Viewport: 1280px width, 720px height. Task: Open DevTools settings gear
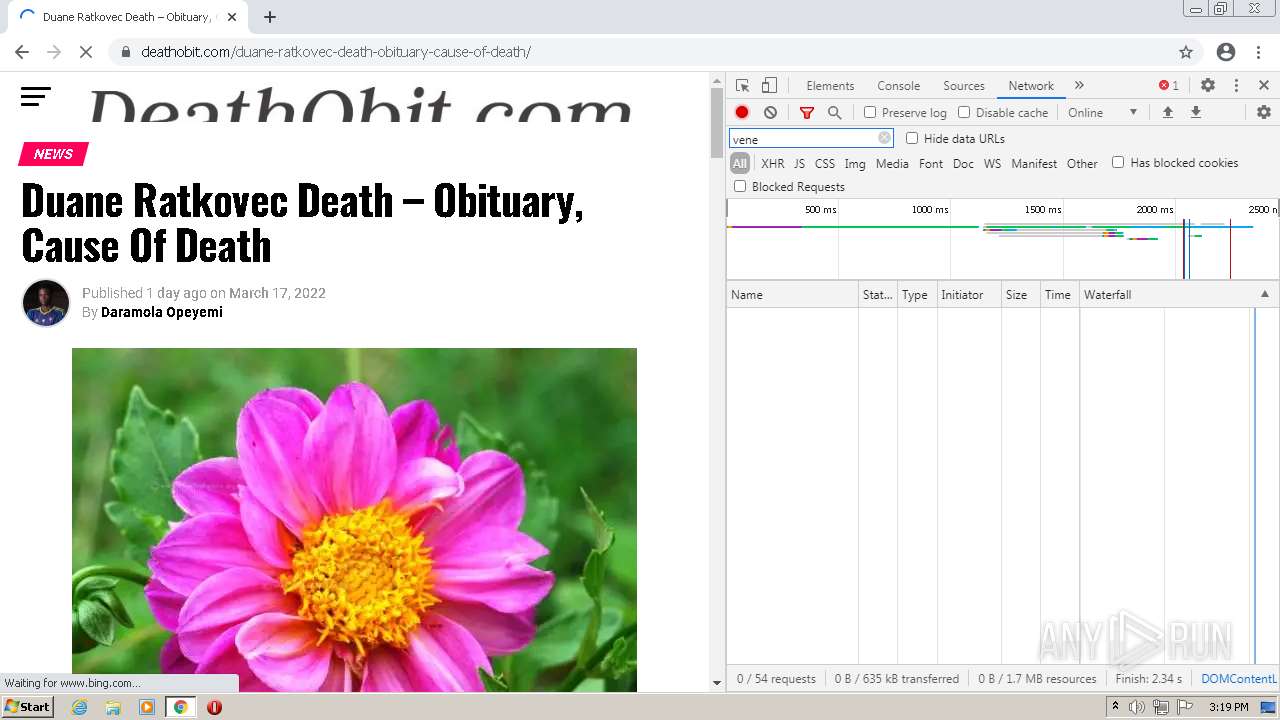coord(1208,86)
